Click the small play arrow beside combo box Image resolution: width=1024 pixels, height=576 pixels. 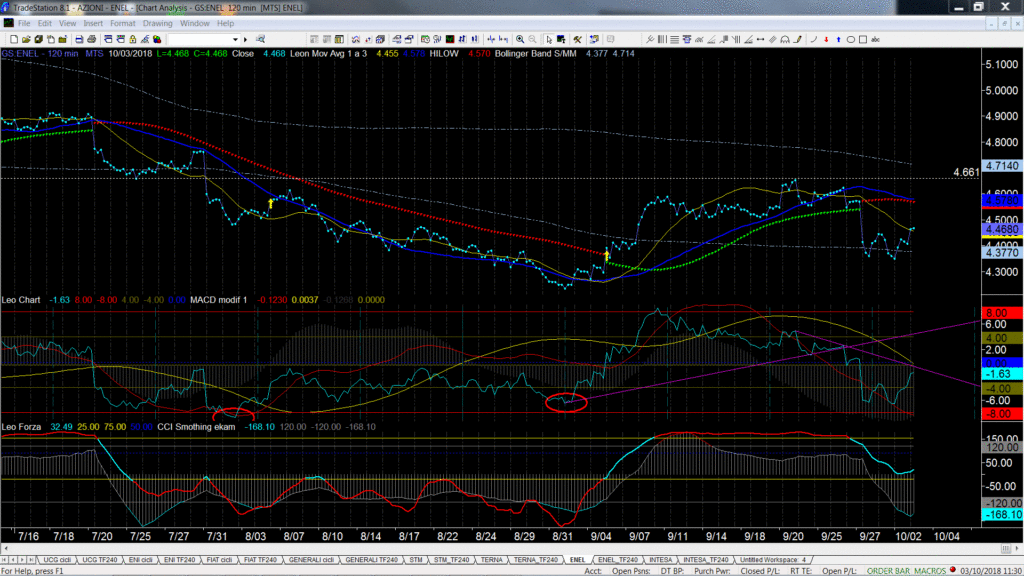pyautogui.click(x=246, y=39)
